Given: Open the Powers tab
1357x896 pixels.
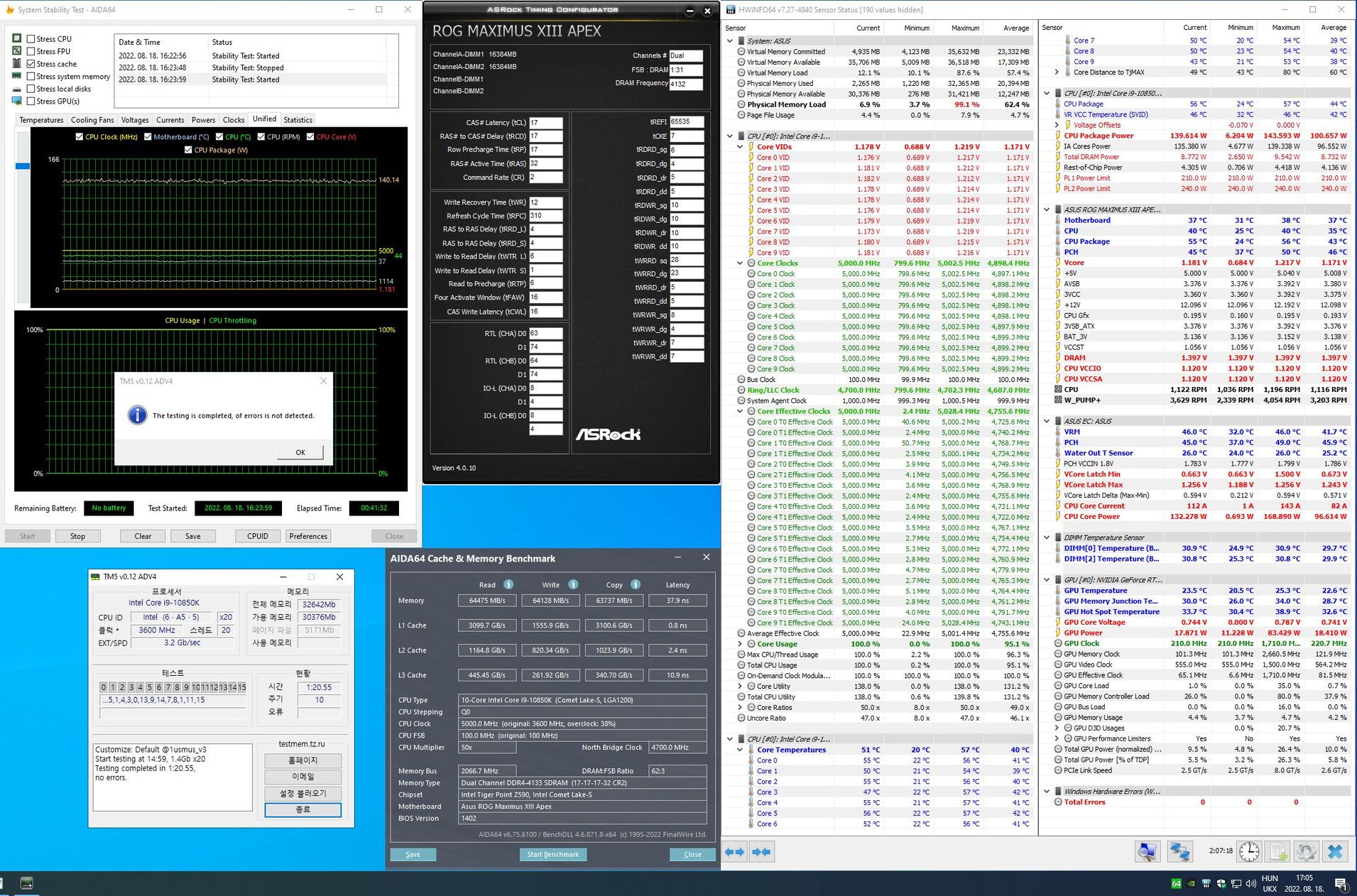Looking at the screenshot, I should point(203,120).
